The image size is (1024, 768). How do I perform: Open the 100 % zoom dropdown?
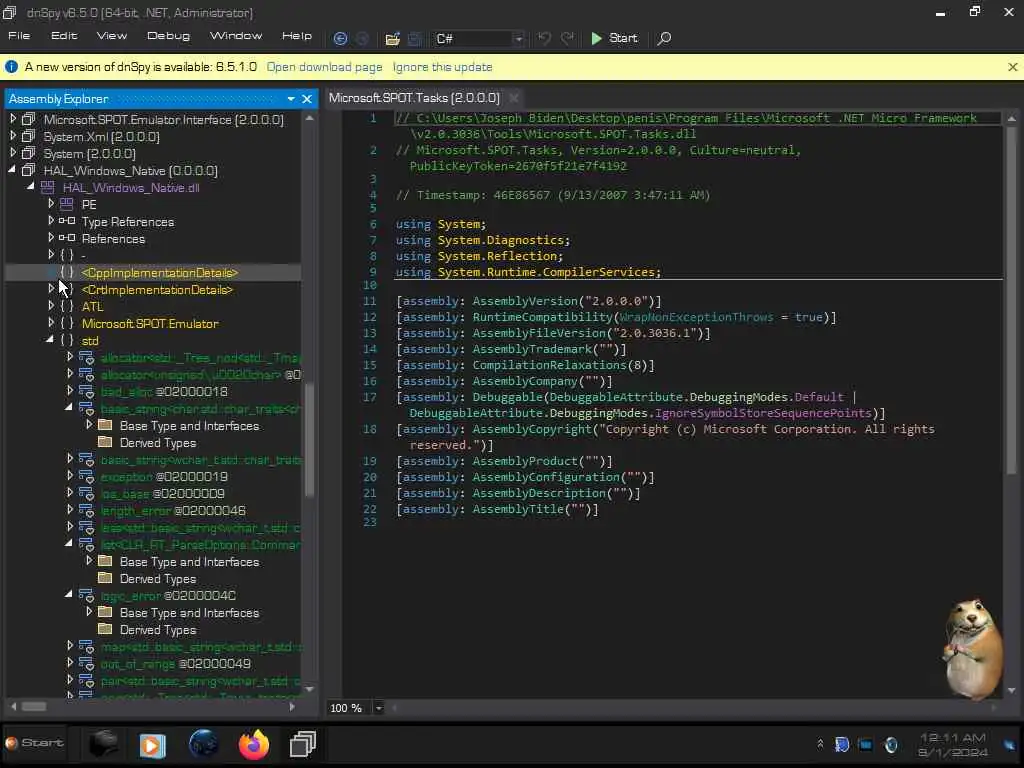(378, 708)
